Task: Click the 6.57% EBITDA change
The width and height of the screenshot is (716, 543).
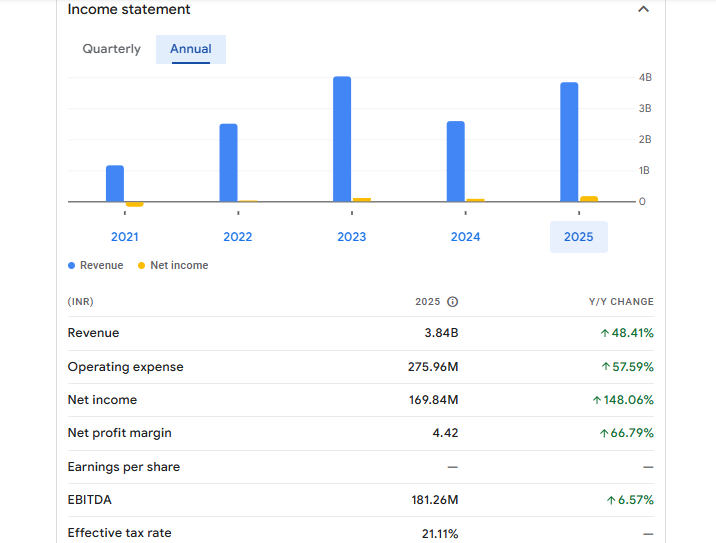Action: 630,500
